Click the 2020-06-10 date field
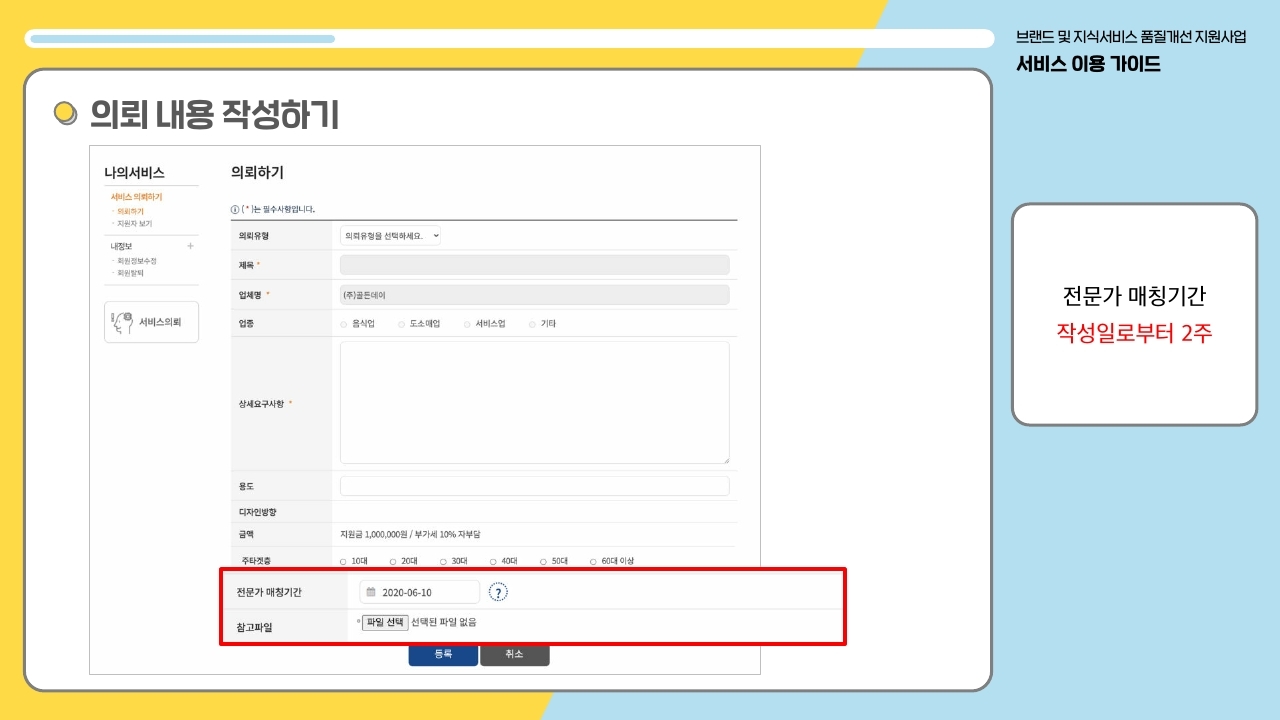Viewport: 1280px width, 720px height. point(419,592)
